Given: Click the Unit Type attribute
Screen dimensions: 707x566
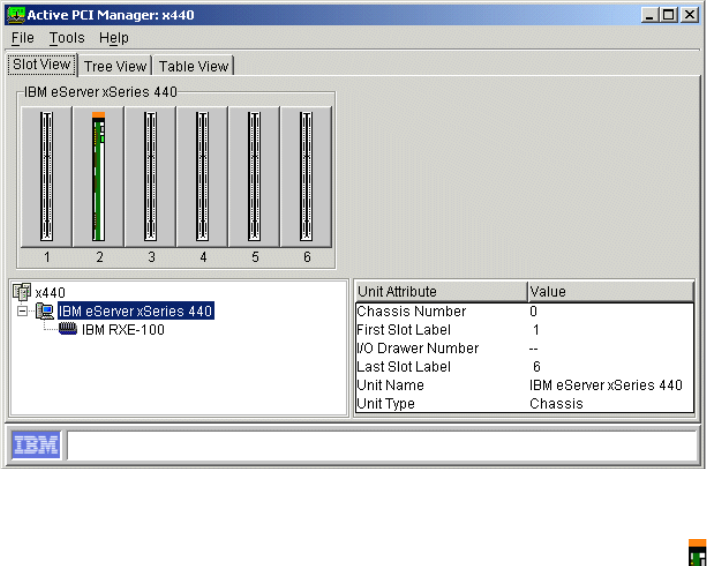Looking at the screenshot, I should coord(386,404).
